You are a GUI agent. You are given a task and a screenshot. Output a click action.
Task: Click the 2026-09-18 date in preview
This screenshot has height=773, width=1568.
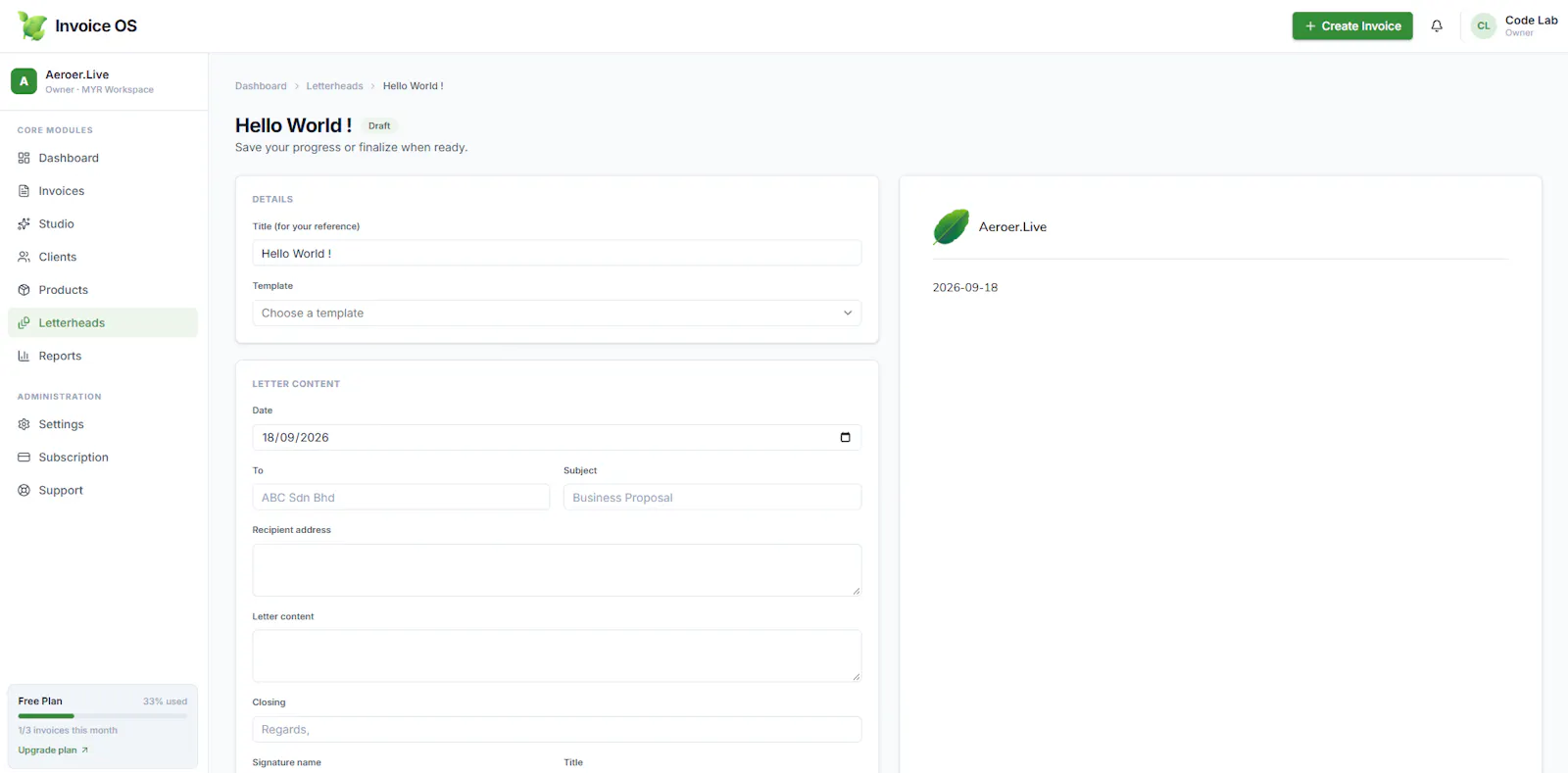(x=965, y=288)
